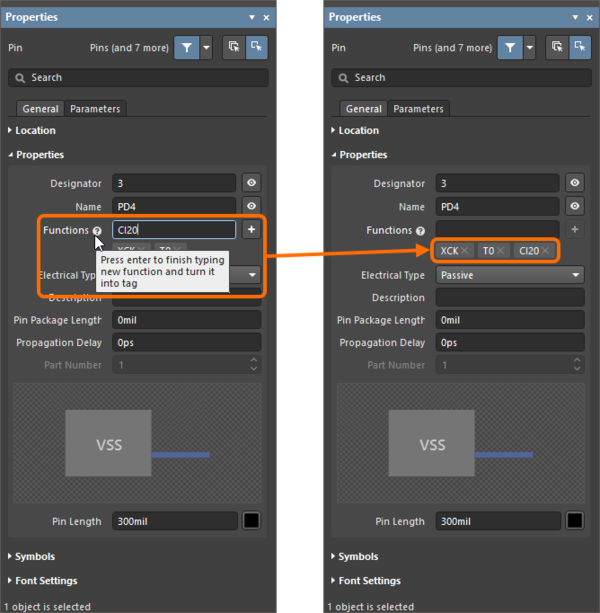Image resolution: width=600 pixels, height=613 pixels.
Task: Switch to Parameters tab in left panel
Action: tap(95, 109)
